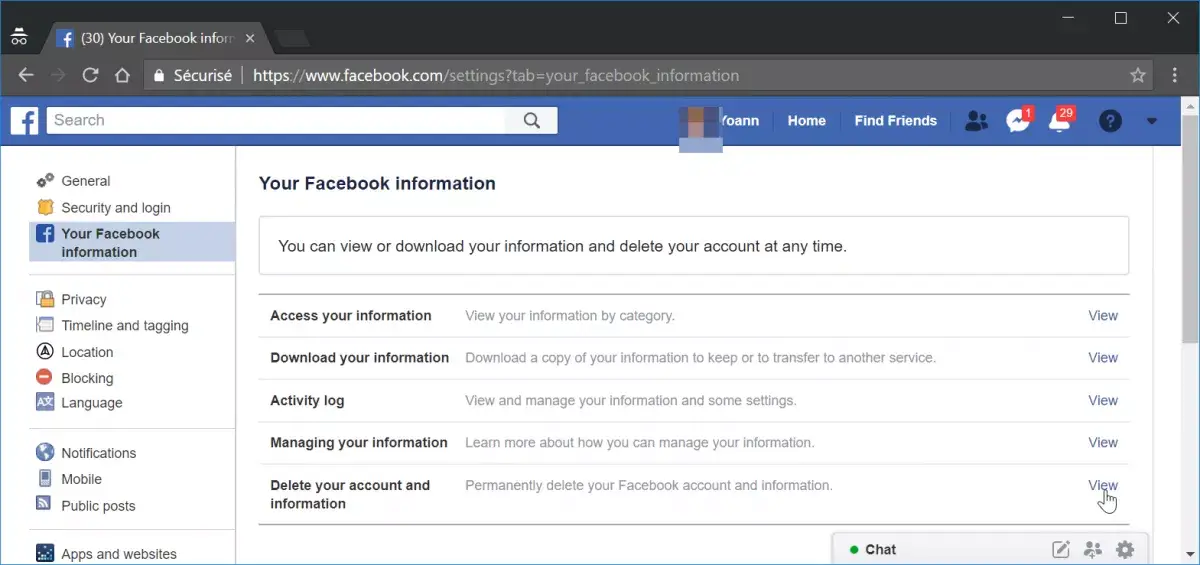Image resolution: width=1200 pixels, height=565 pixels.
Task: Select Your Facebook information in sidebar
Action: (x=132, y=242)
